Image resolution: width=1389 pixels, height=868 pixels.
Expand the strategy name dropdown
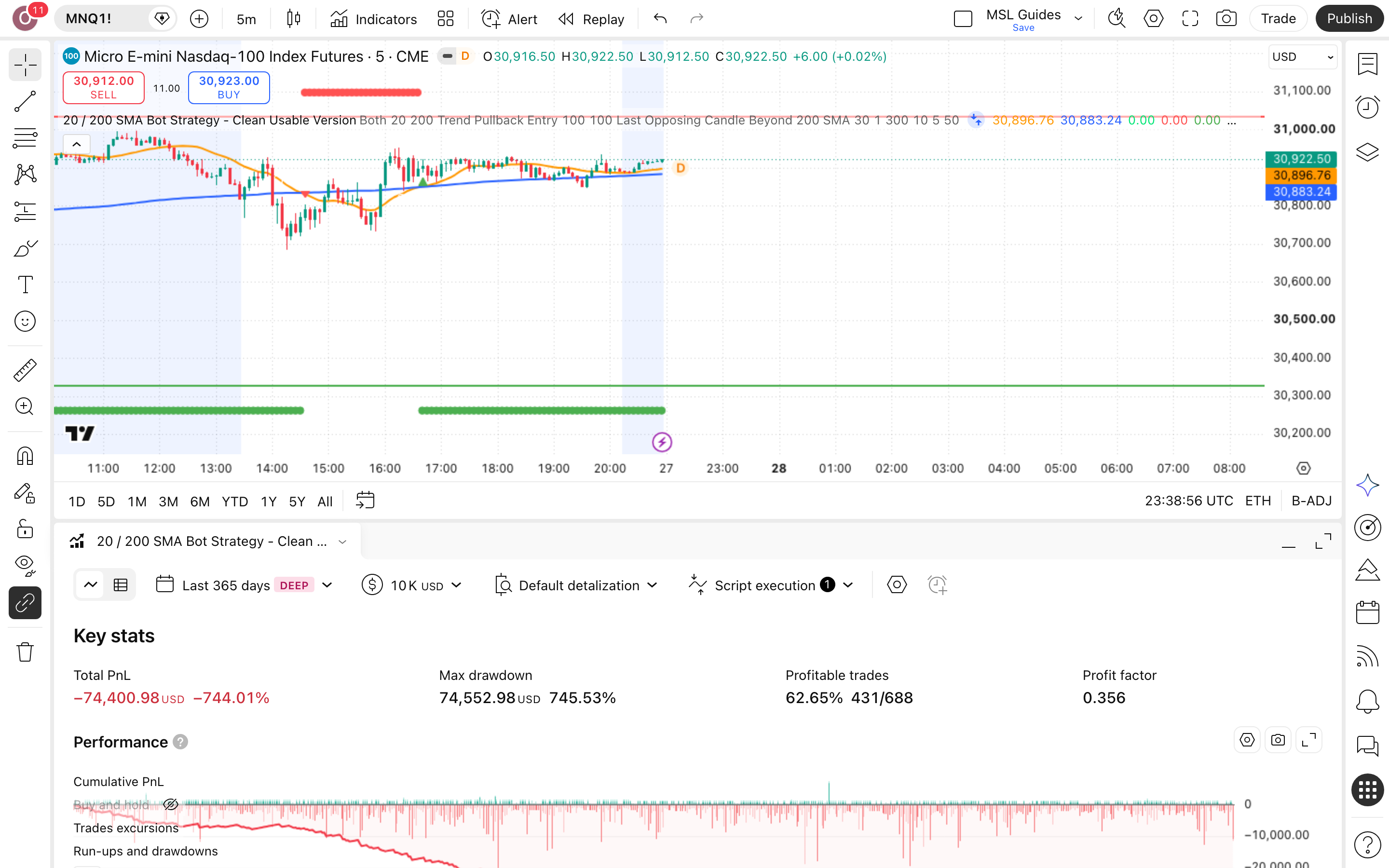(342, 542)
